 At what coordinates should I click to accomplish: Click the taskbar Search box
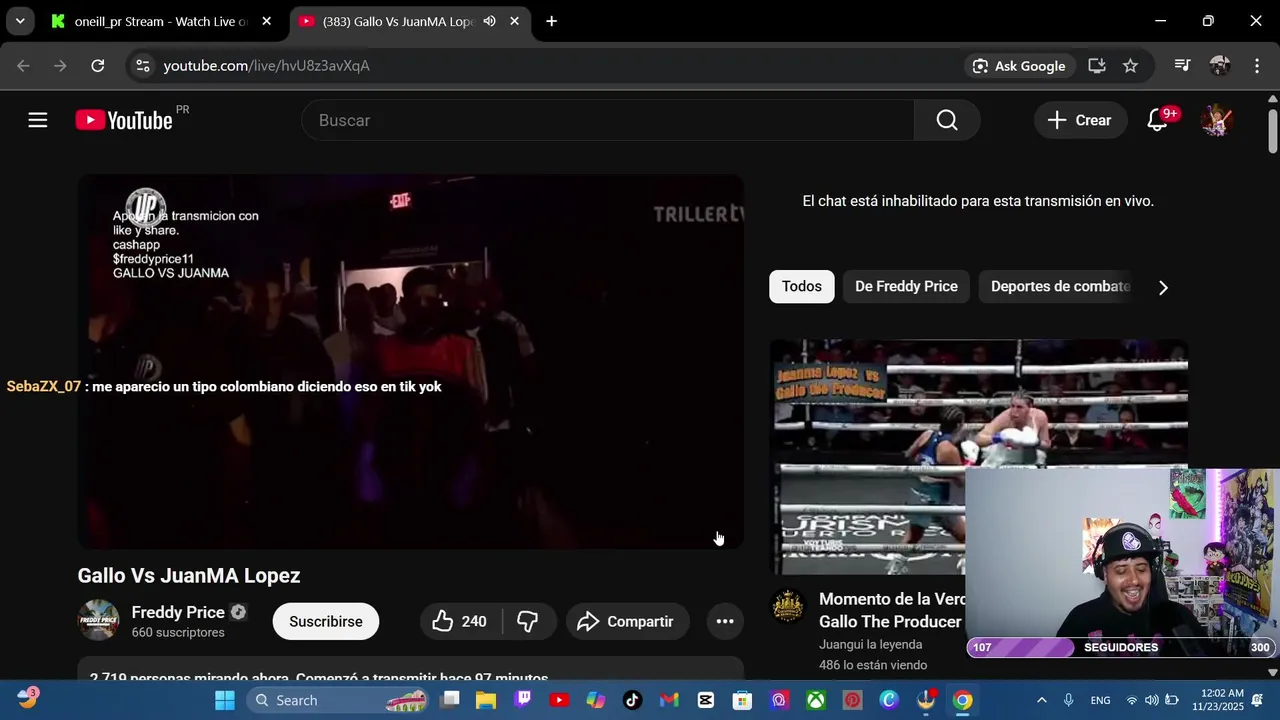click(338, 700)
